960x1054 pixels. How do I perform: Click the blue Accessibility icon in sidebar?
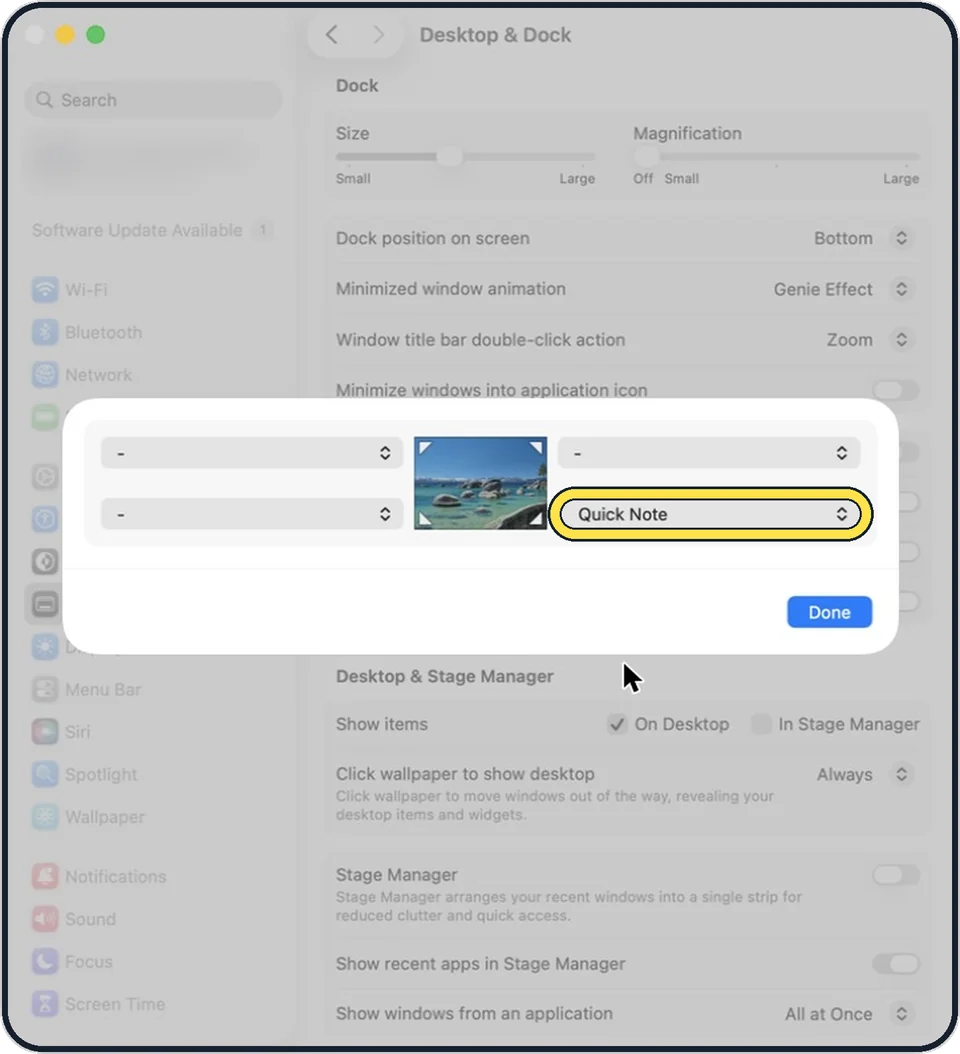coord(45,519)
